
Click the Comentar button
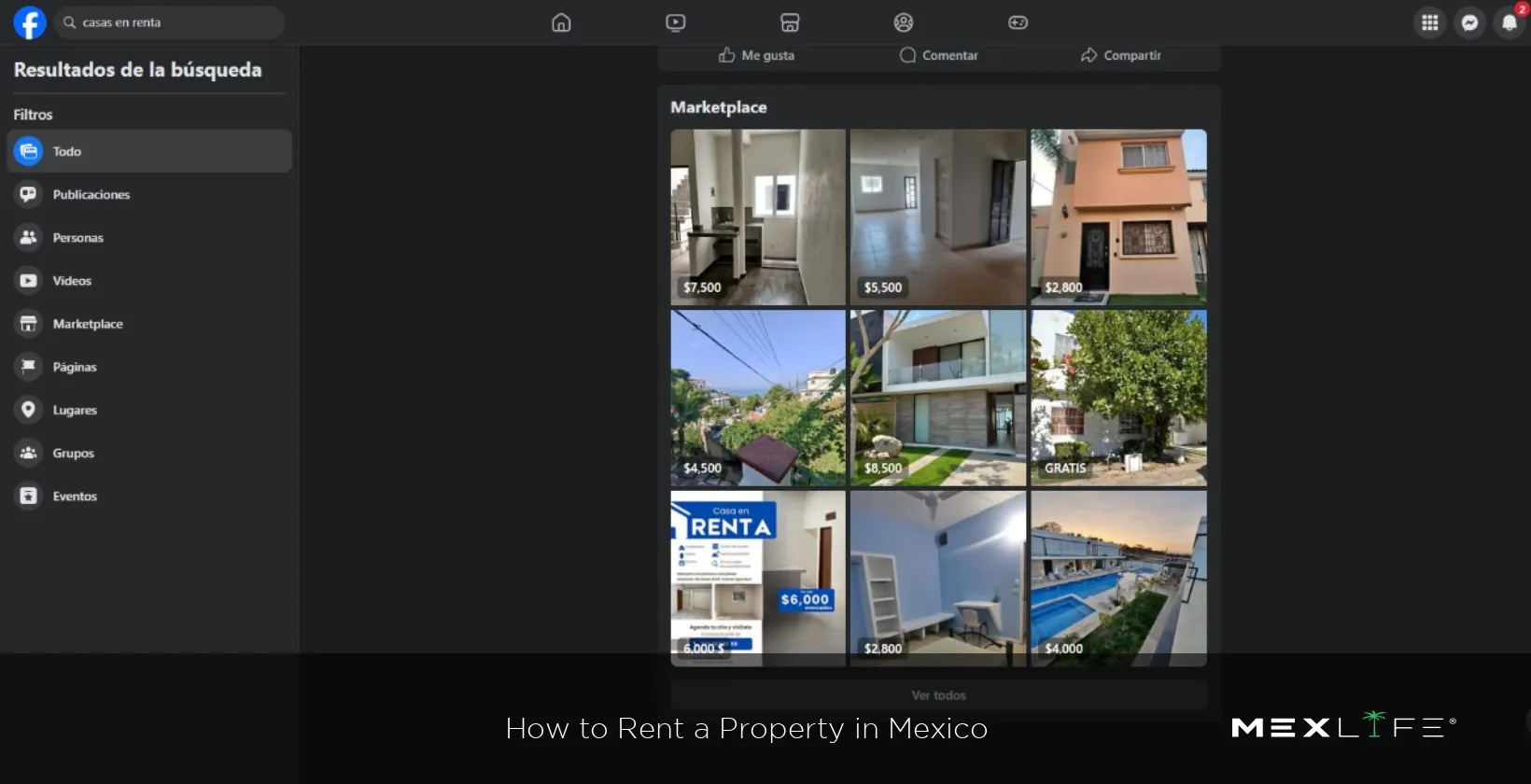(938, 55)
